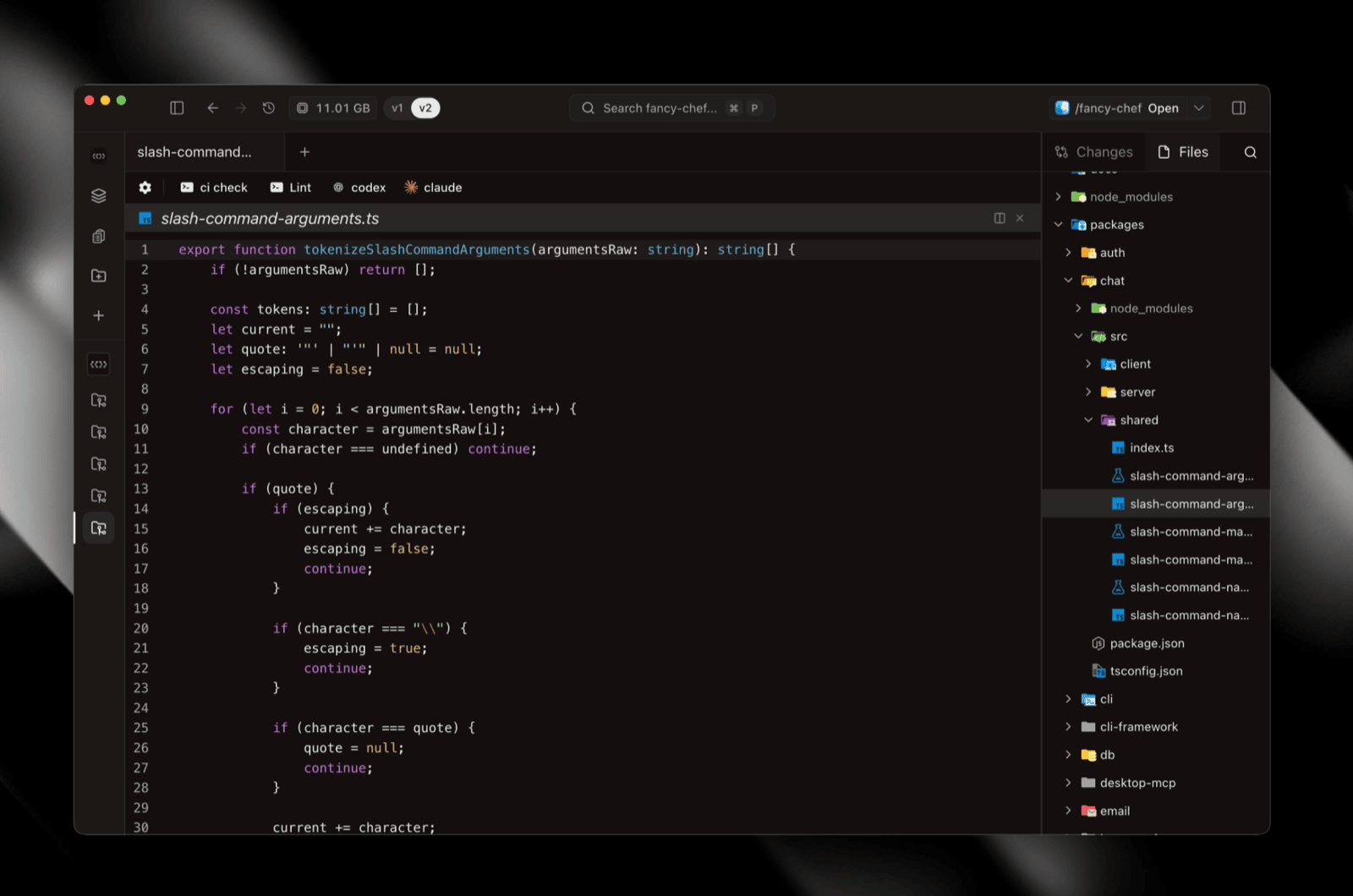This screenshot has width=1353, height=896.
Task: Click the layers stack icon in sidebar
Action: pyautogui.click(x=99, y=196)
